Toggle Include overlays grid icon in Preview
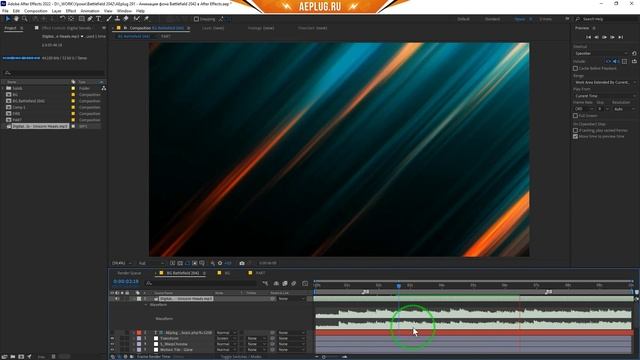The width and height of the screenshot is (640, 360). pyautogui.click(x=624, y=61)
